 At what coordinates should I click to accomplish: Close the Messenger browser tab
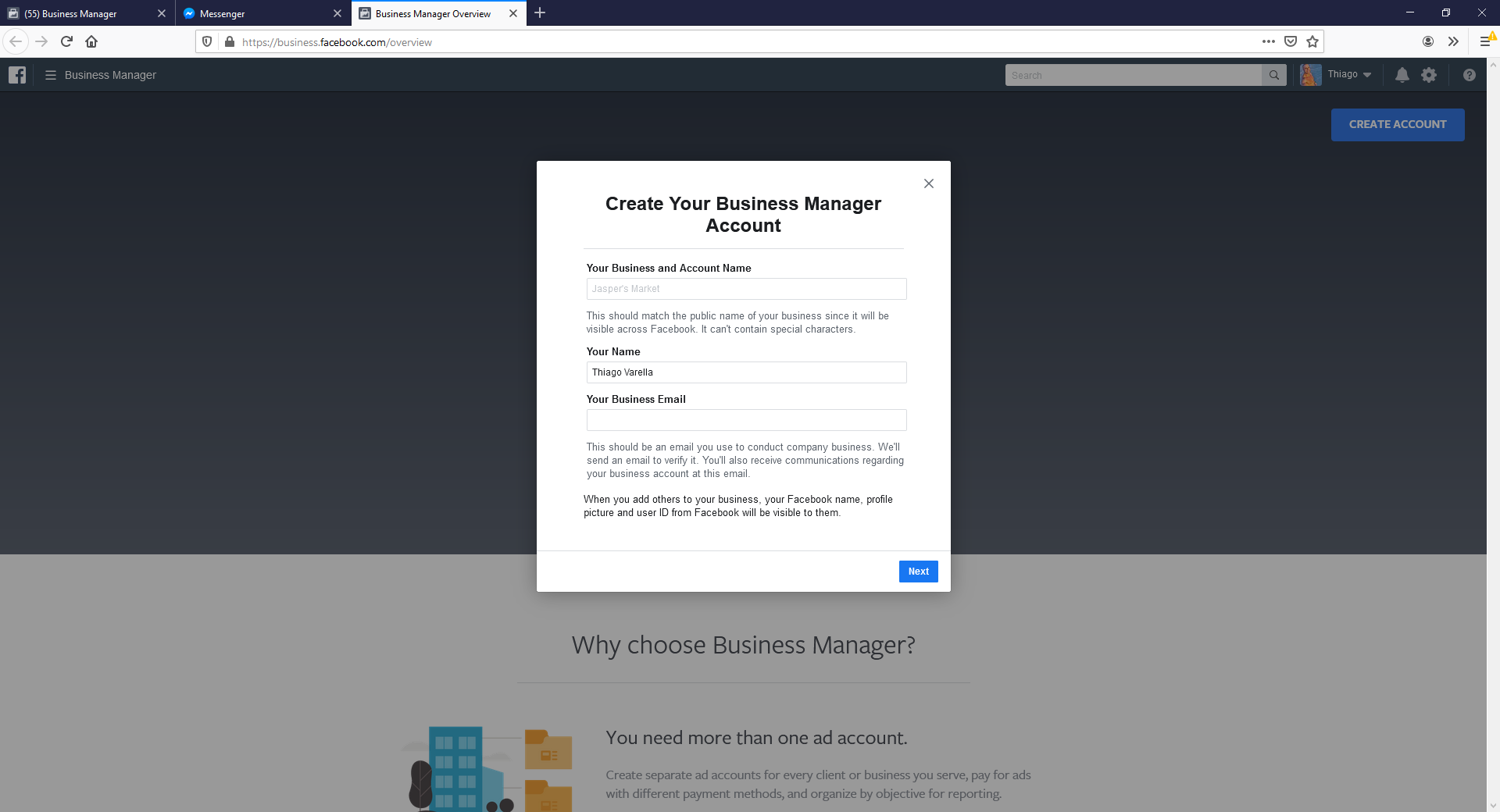click(x=337, y=13)
